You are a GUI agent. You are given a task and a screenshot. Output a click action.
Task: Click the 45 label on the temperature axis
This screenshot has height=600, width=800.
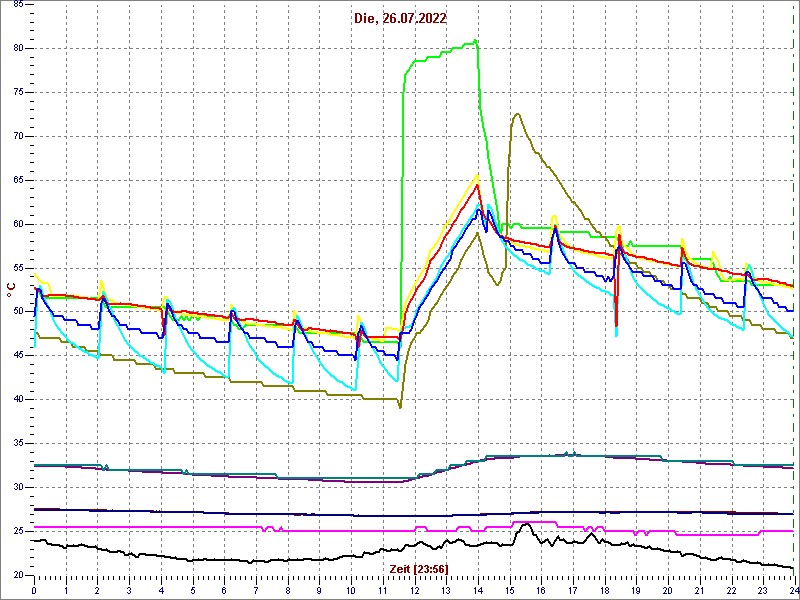click(x=18, y=356)
